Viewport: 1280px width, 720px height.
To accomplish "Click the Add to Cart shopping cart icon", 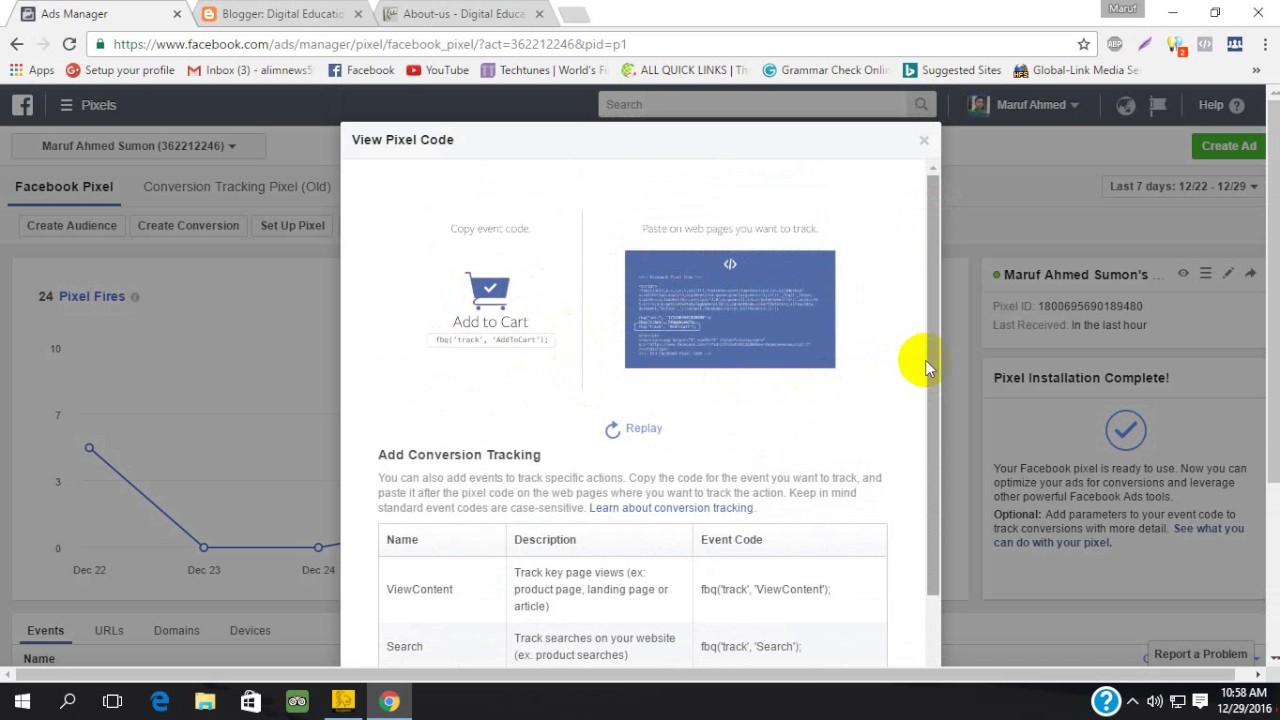I will click(489, 291).
